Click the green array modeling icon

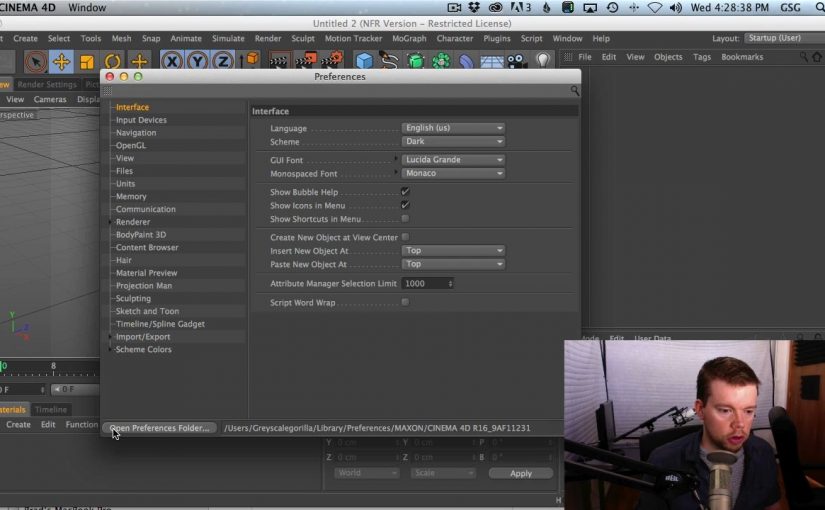(441, 62)
